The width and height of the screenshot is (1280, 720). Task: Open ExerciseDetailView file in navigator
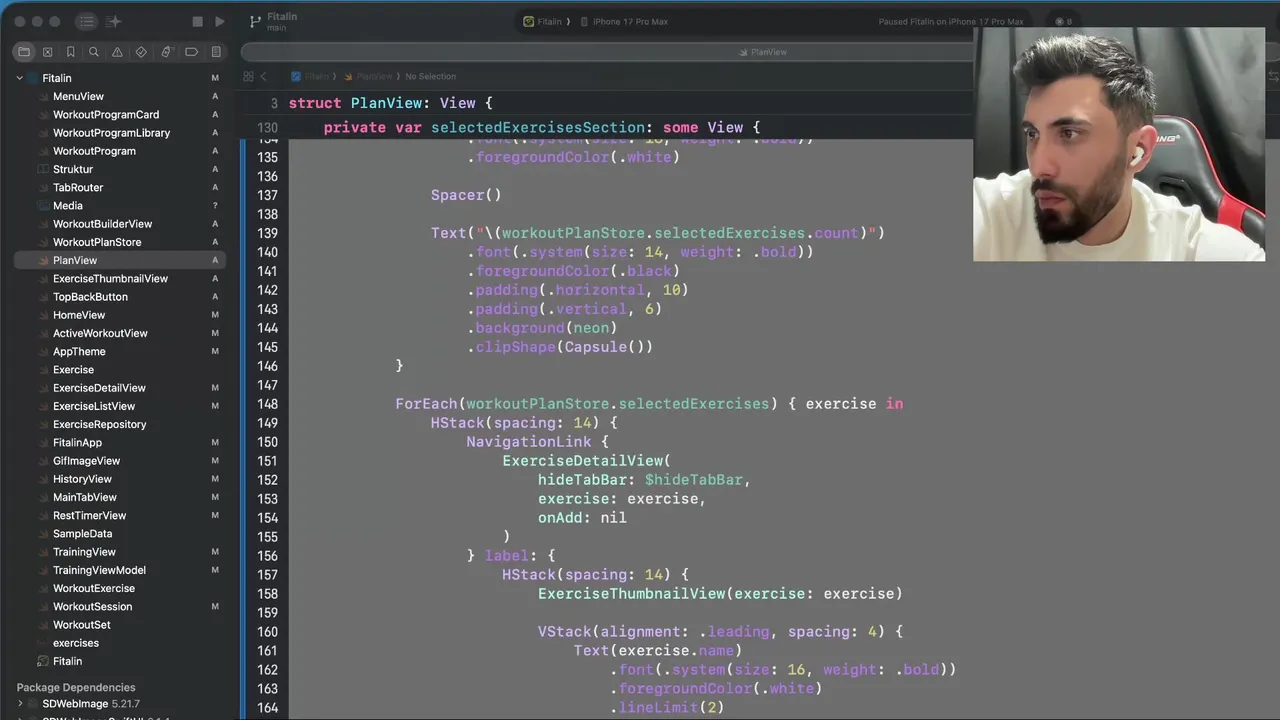click(99, 388)
